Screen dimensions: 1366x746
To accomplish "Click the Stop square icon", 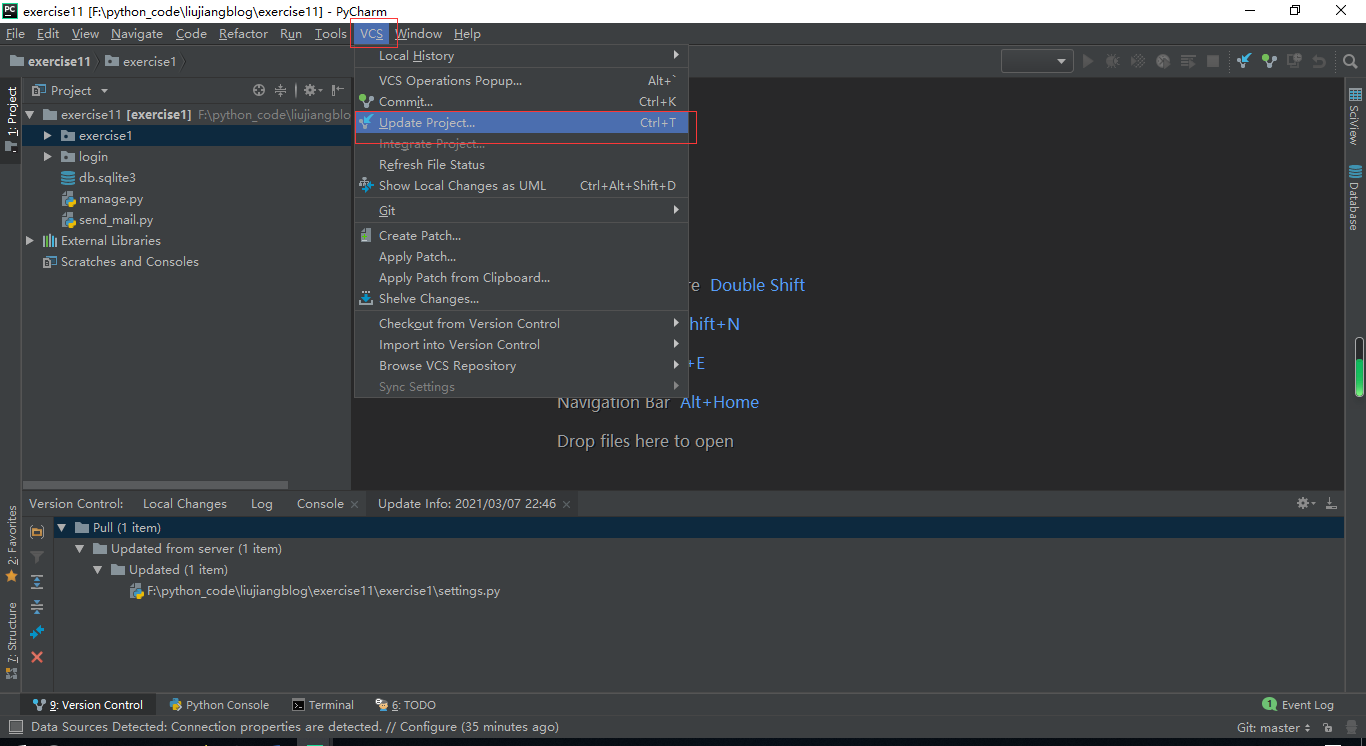I will (1213, 61).
